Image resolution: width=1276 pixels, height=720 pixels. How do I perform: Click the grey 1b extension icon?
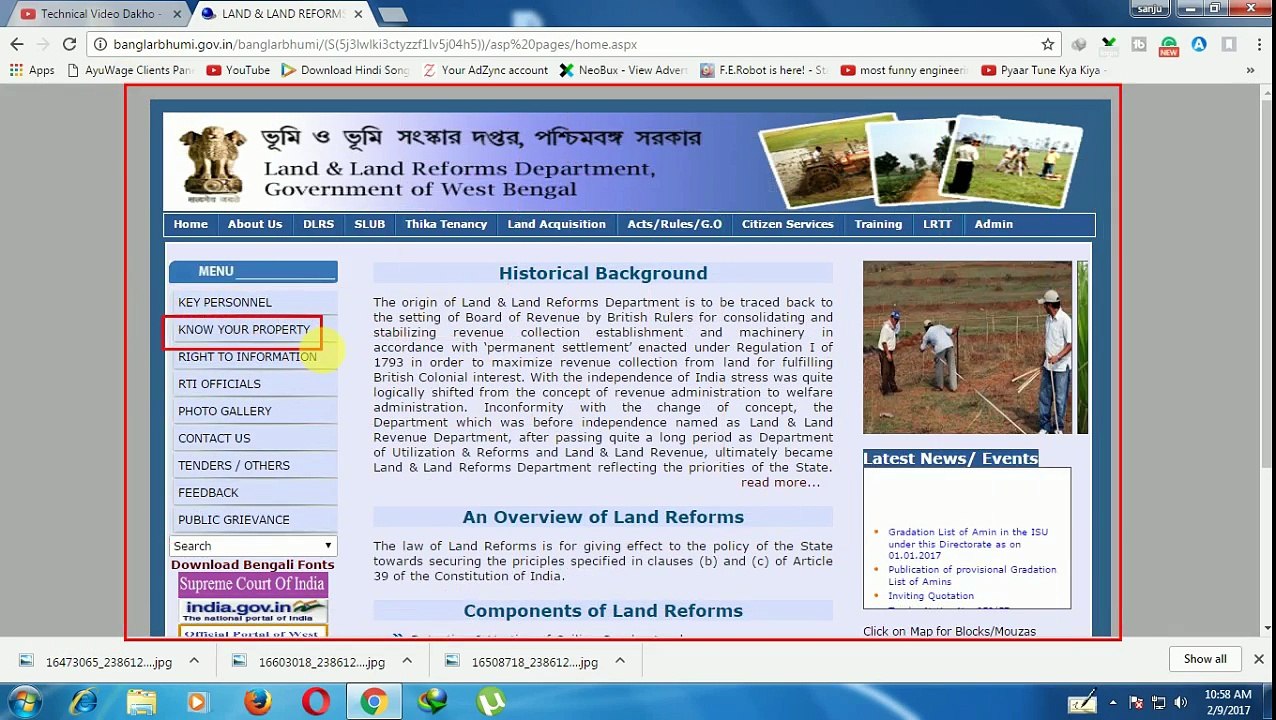(1139, 44)
